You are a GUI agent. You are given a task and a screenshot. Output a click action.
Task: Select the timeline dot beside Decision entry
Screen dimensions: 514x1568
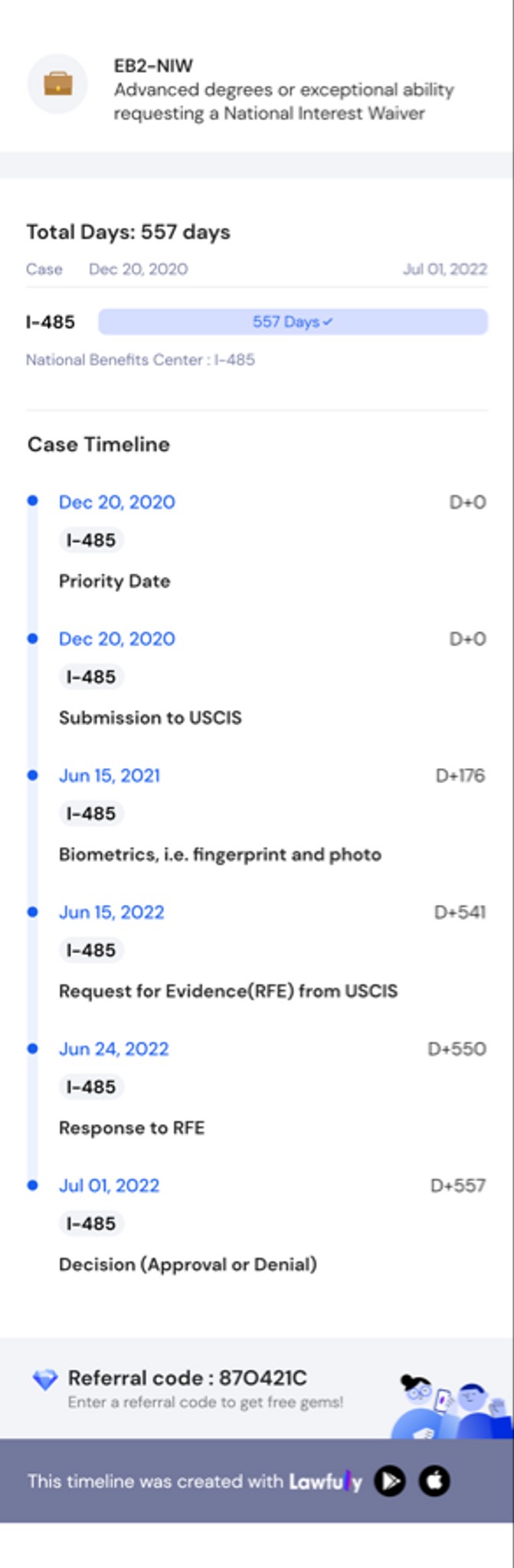click(31, 1184)
